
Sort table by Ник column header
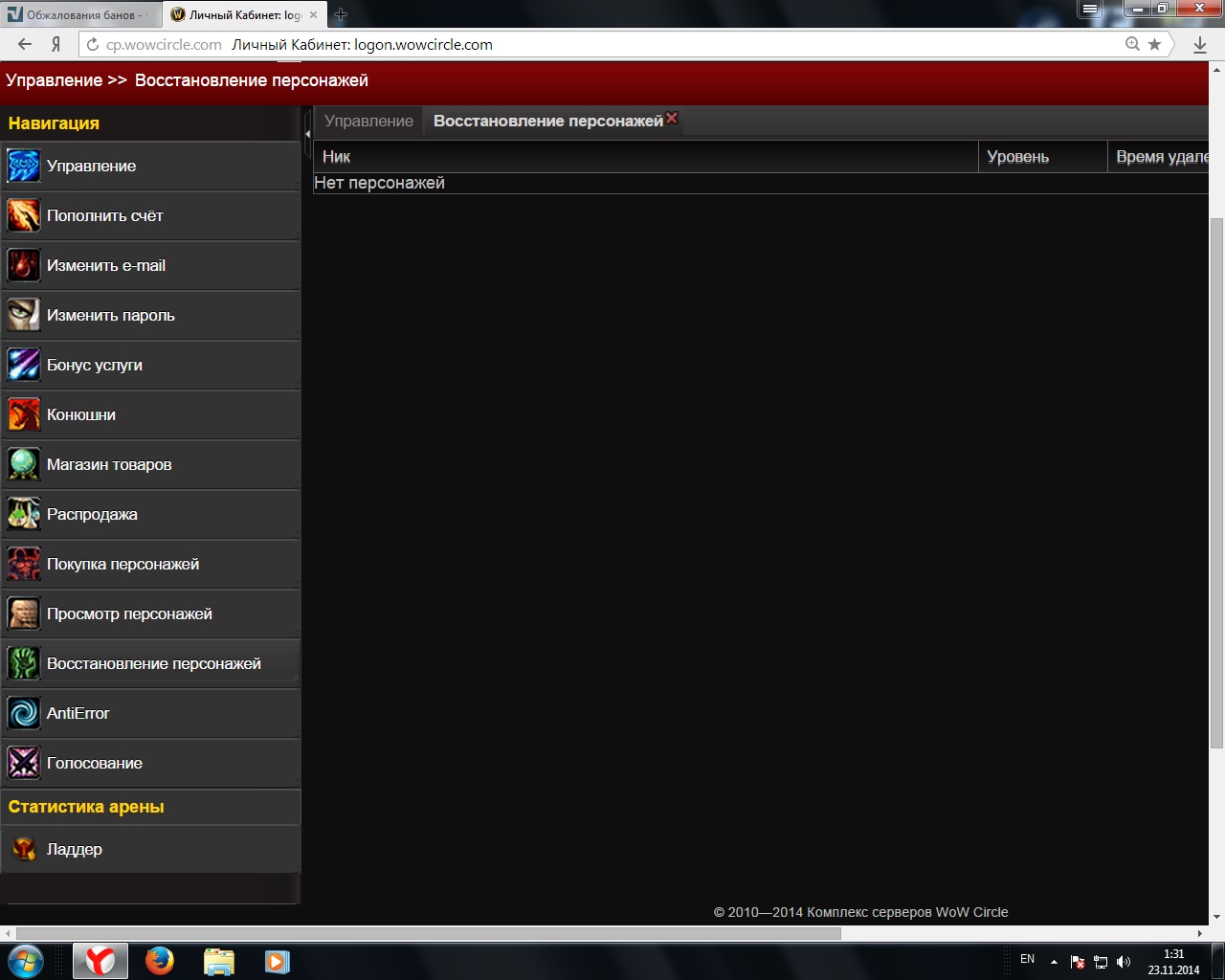336,157
